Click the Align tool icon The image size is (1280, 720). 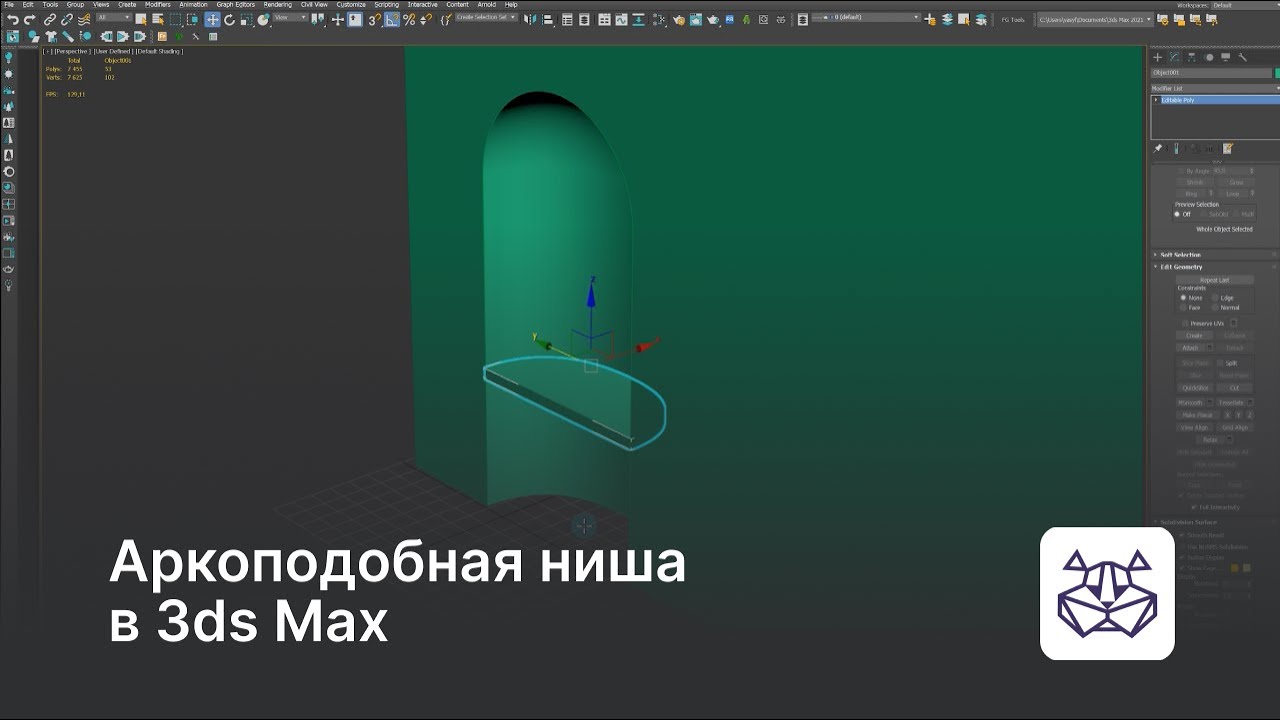pyautogui.click(x=548, y=19)
